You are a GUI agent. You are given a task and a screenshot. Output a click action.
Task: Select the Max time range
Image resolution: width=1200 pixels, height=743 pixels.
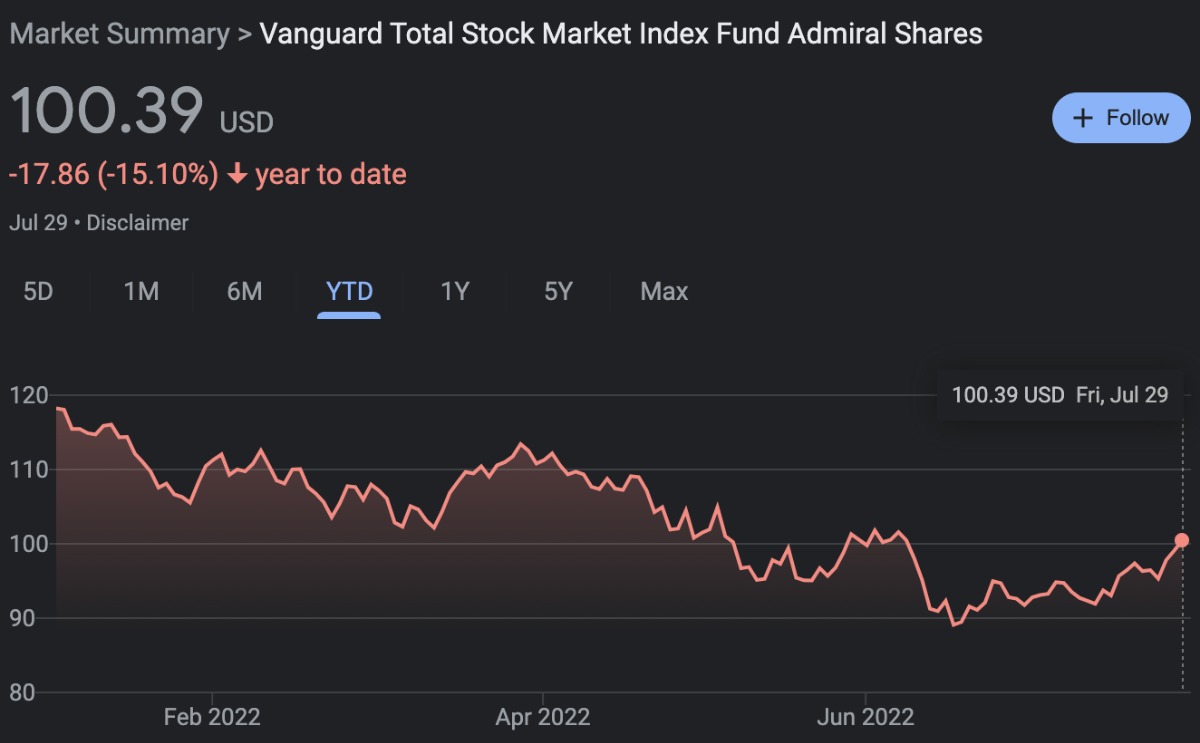664,291
